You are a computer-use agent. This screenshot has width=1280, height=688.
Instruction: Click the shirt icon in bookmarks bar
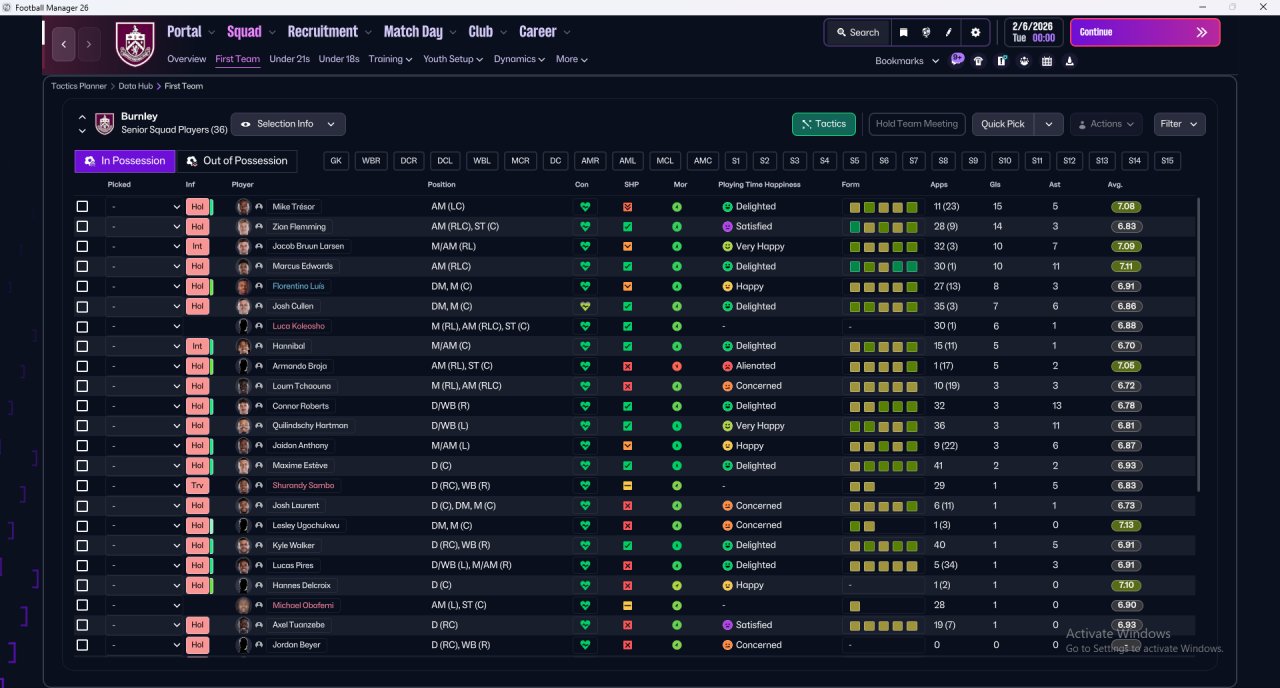pyautogui.click(x=978, y=61)
